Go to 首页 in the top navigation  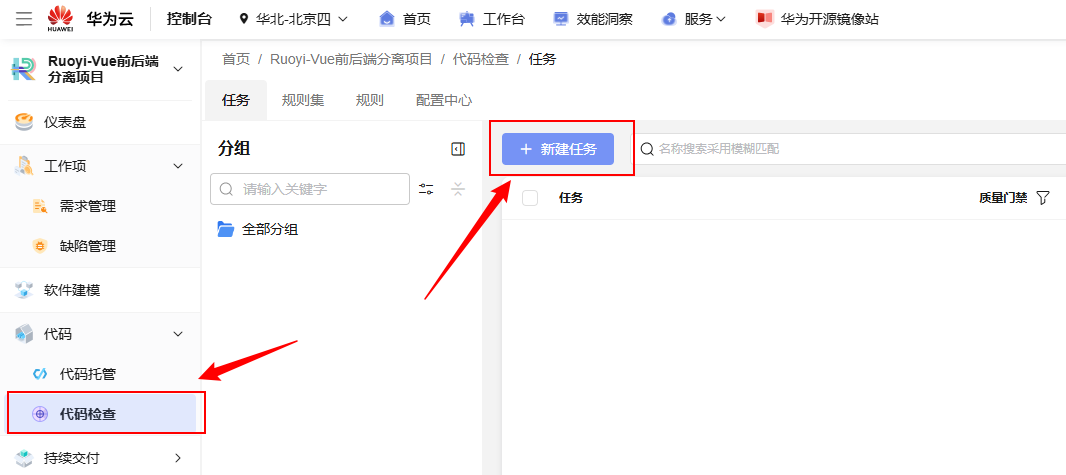coord(417,19)
